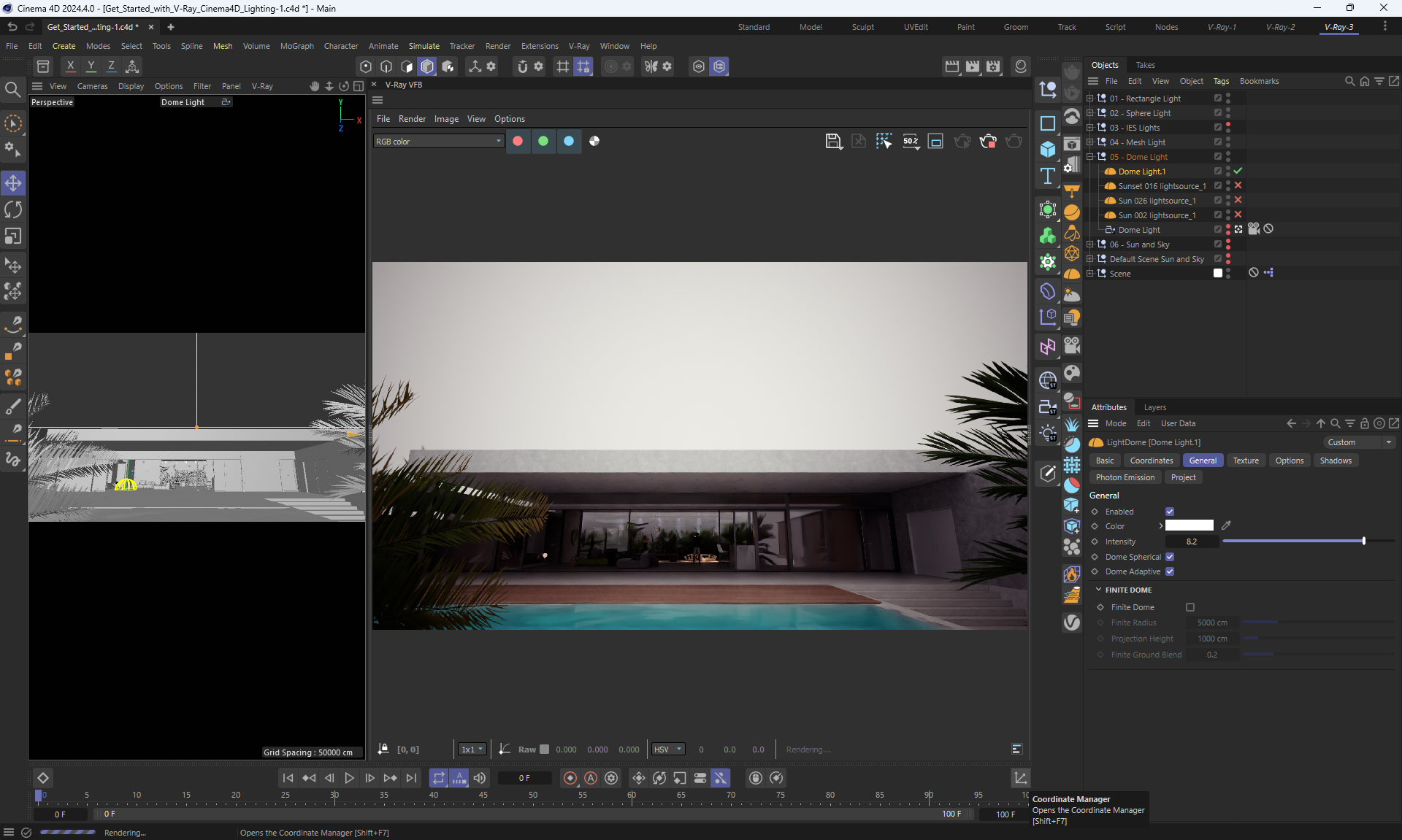Image resolution: width=1402 pixels, height=840 pixels.
Task: Open the V-Ray menu in the menu bar
Action: point(578,46)
